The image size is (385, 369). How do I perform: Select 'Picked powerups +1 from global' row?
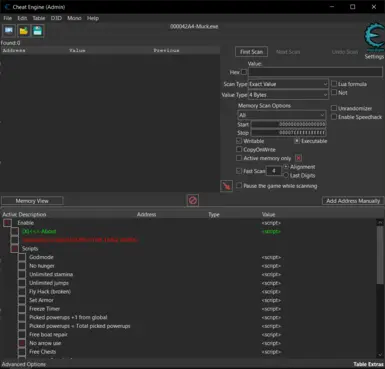[68, 317]
